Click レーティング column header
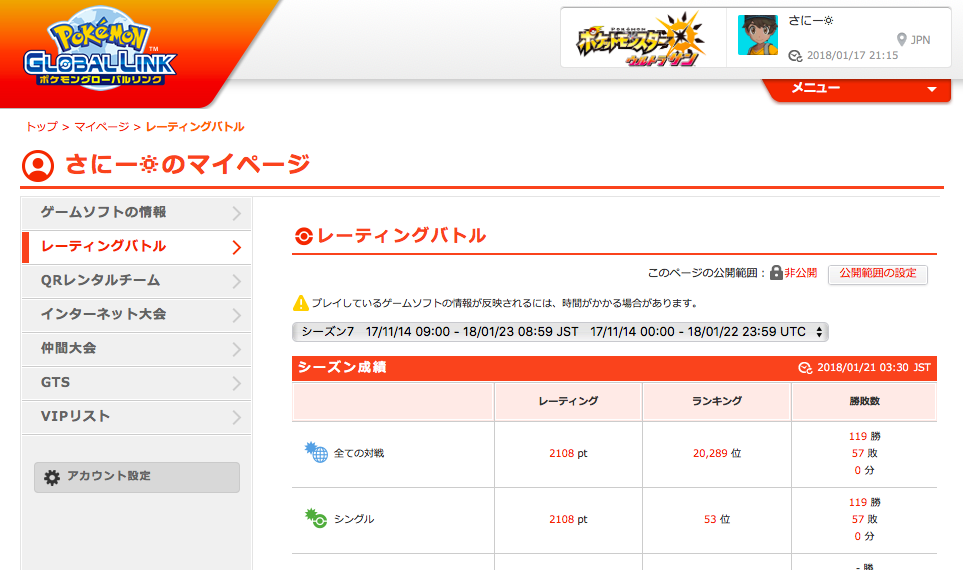This screenshot has width=963, height=570. (x=568, y=401)
